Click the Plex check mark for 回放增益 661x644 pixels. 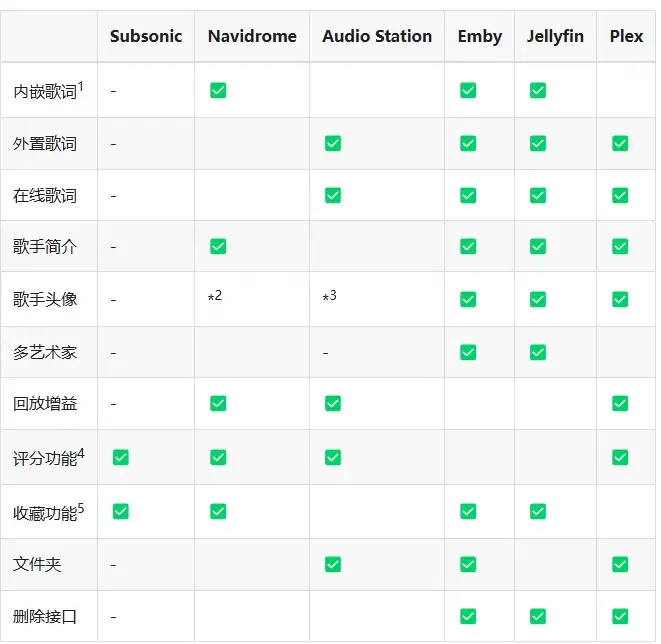click(x=620, y=403)
